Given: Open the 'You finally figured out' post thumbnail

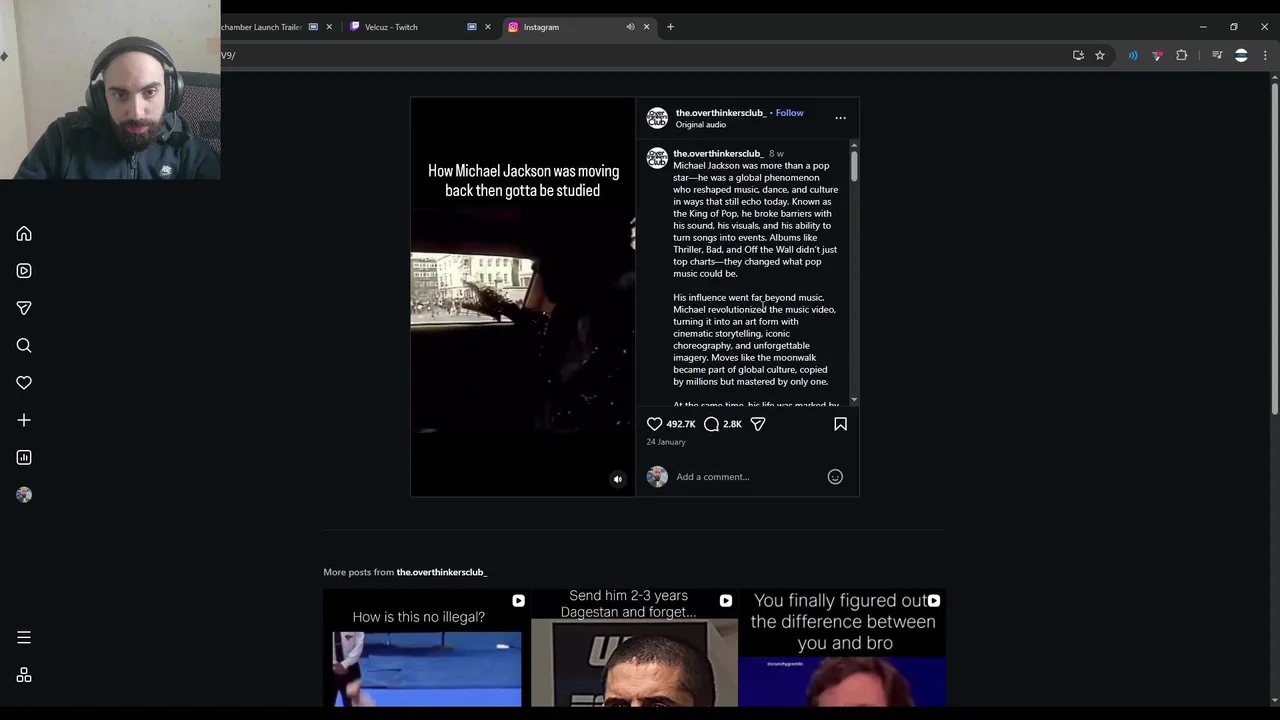Looking at the screenshot, I should pos(842,648).
